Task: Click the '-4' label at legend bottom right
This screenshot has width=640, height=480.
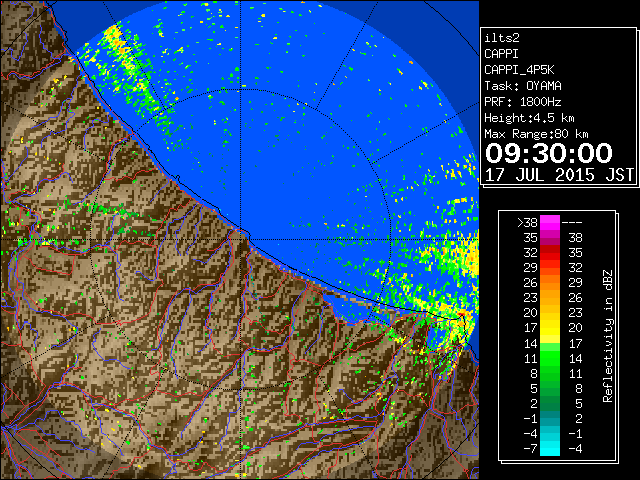Action: pyautogui.click(x=575, y=449)
